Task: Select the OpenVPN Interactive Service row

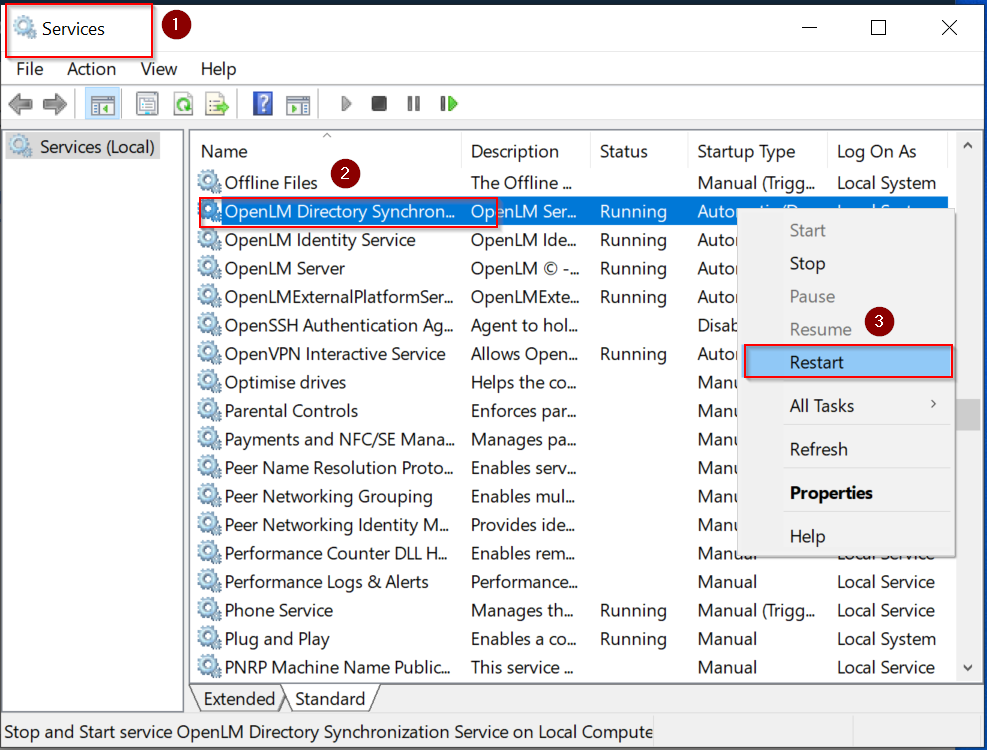Action: point(334,354)
